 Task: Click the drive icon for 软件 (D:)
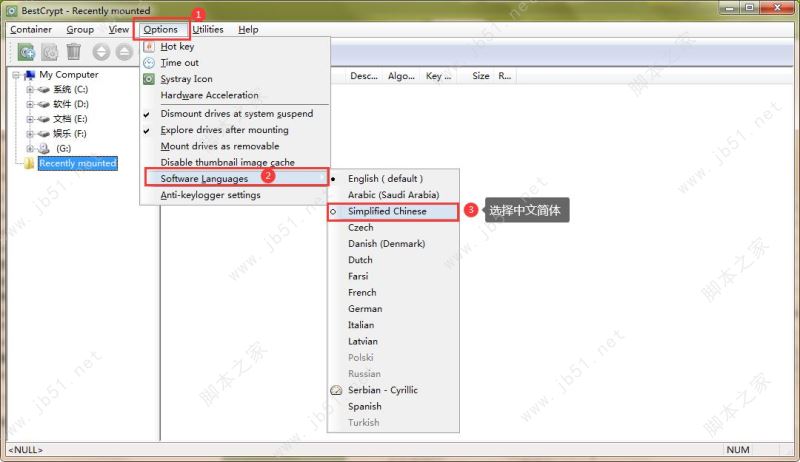click(44, 105)
